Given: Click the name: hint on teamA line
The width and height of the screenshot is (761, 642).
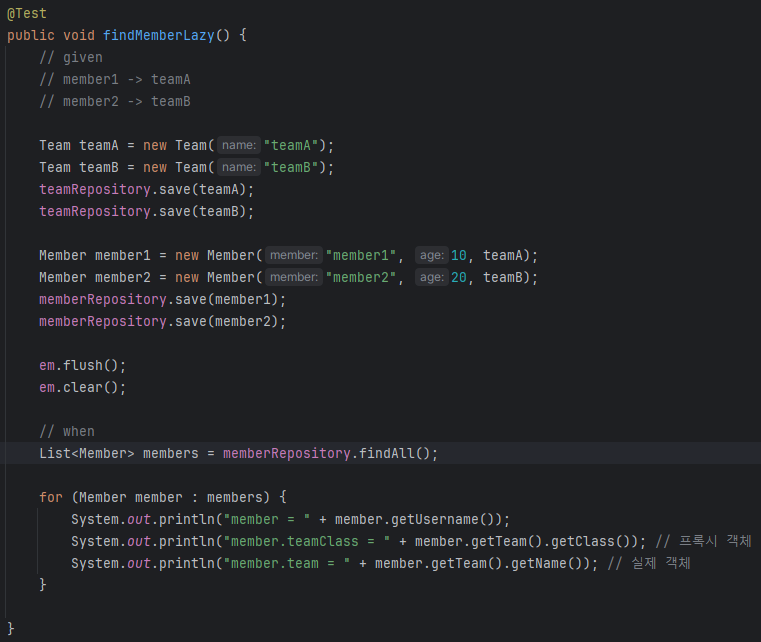Looking at the screenshot, I should [x=239, y=145].
